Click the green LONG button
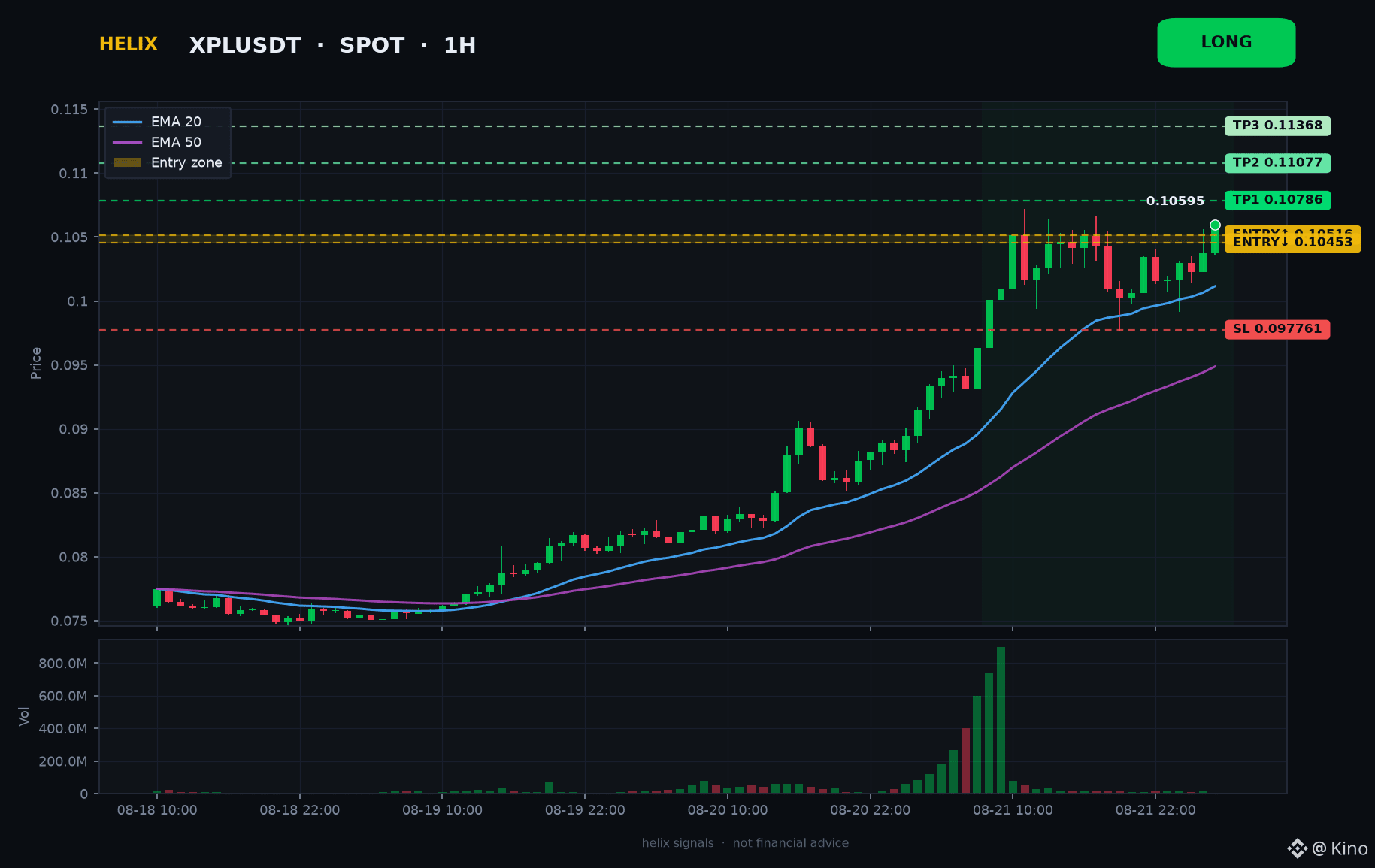Viewport: 1375px width, 868px height. click(x=1226, y=43)
